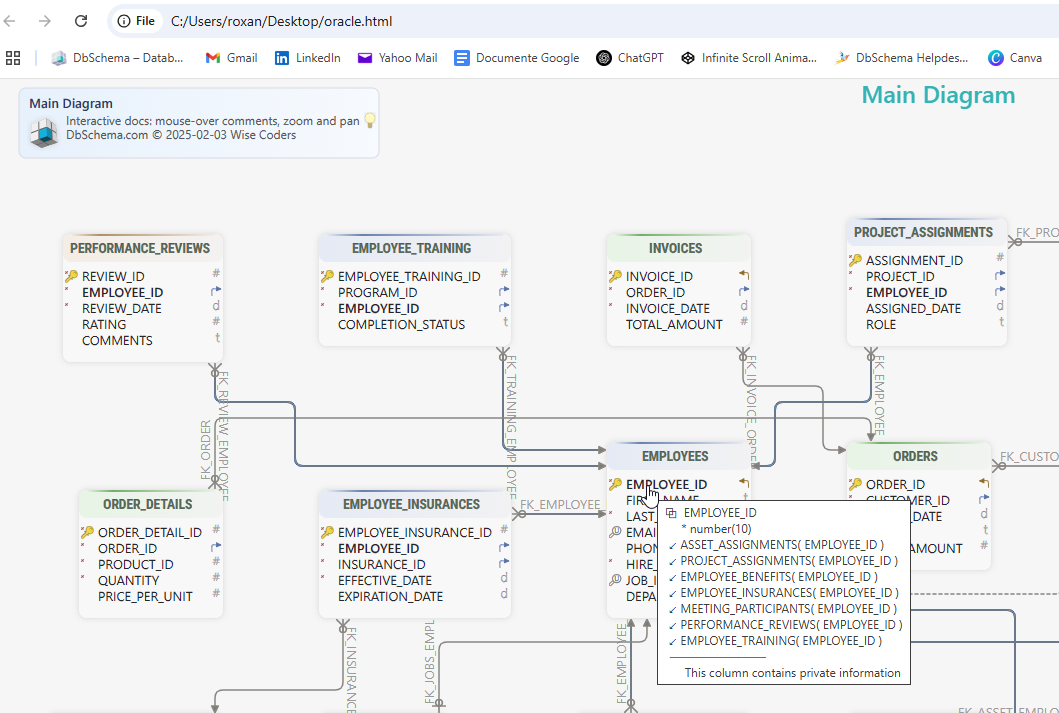The height and width of the screenshot is (713, 1059).
Task: Click referenced-key arrow beside ORDERS ORDER_ID
Action: [x=983, y=483]
